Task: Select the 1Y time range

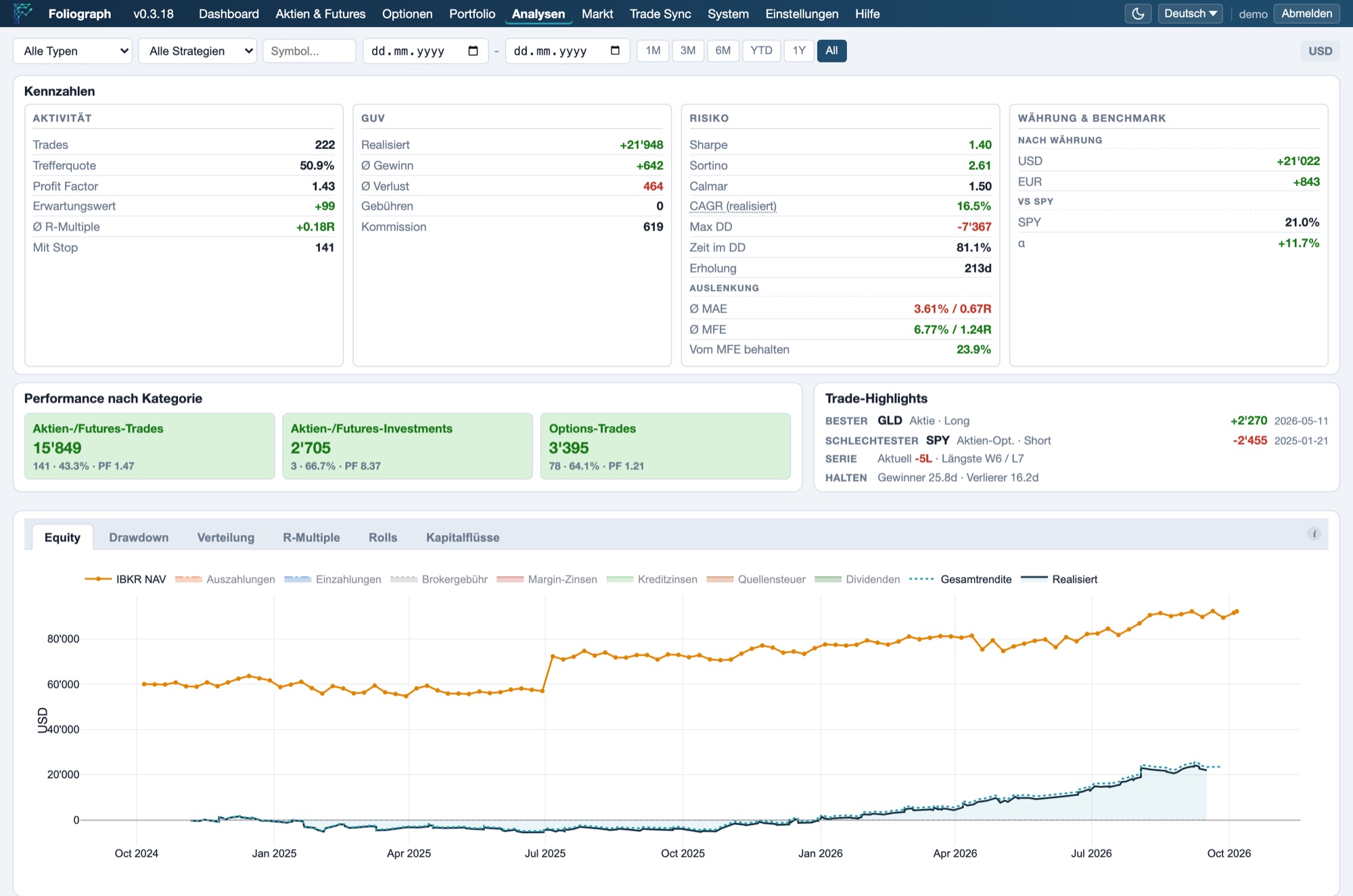Action: pyautogui.click(x=799, y=51)
